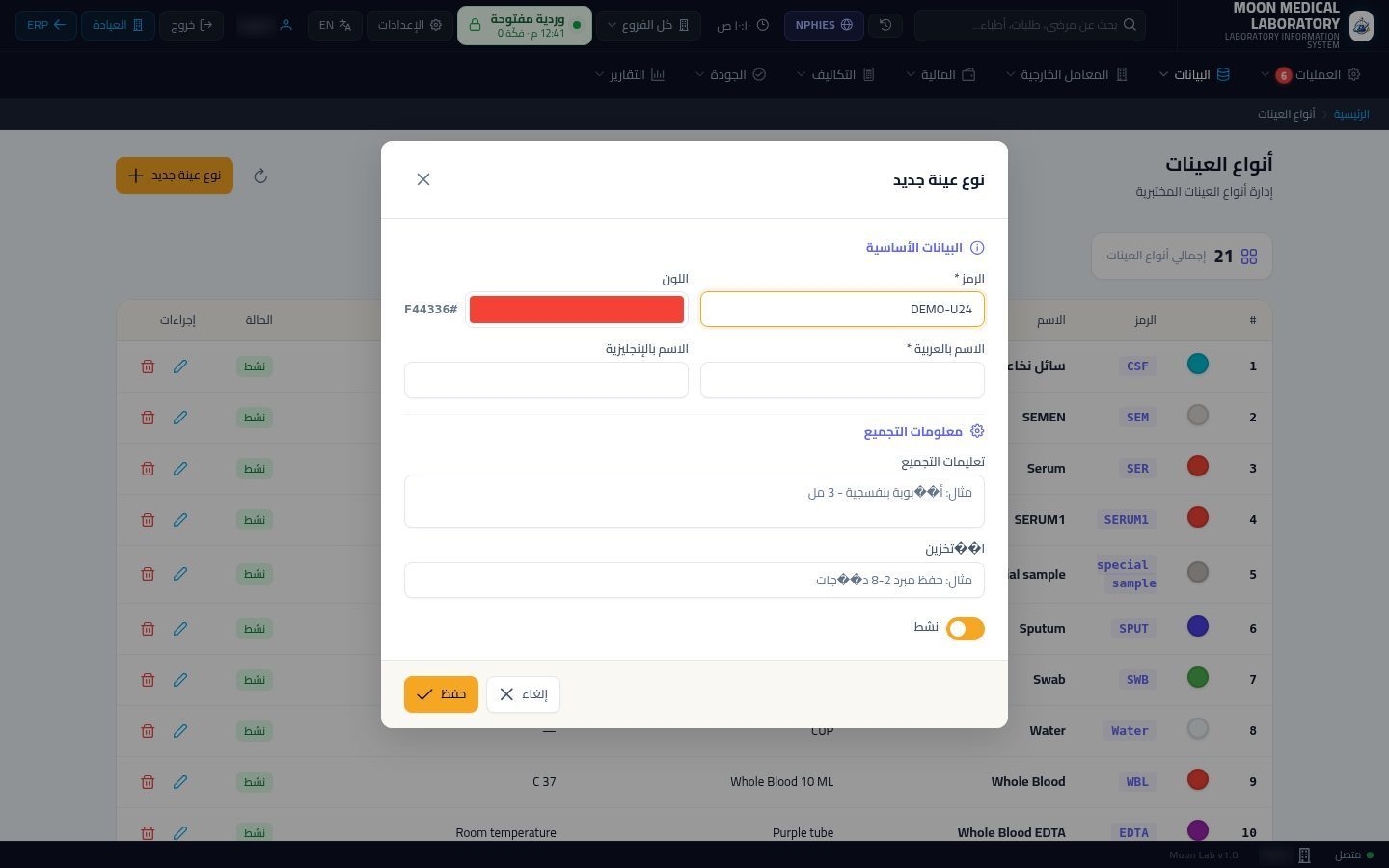Click the ERP button
The height and width of the screenshot is (868, 1389).
tap(46, 25)
